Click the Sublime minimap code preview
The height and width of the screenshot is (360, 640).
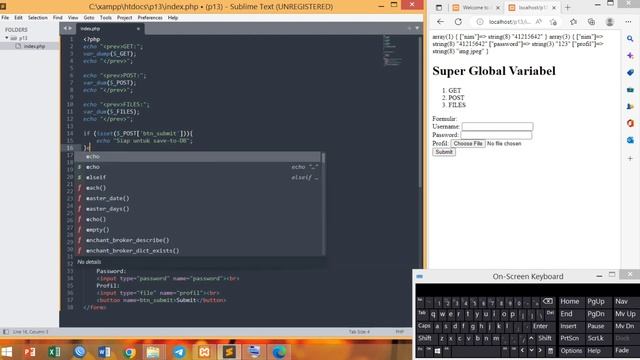[x=392, y=51]
